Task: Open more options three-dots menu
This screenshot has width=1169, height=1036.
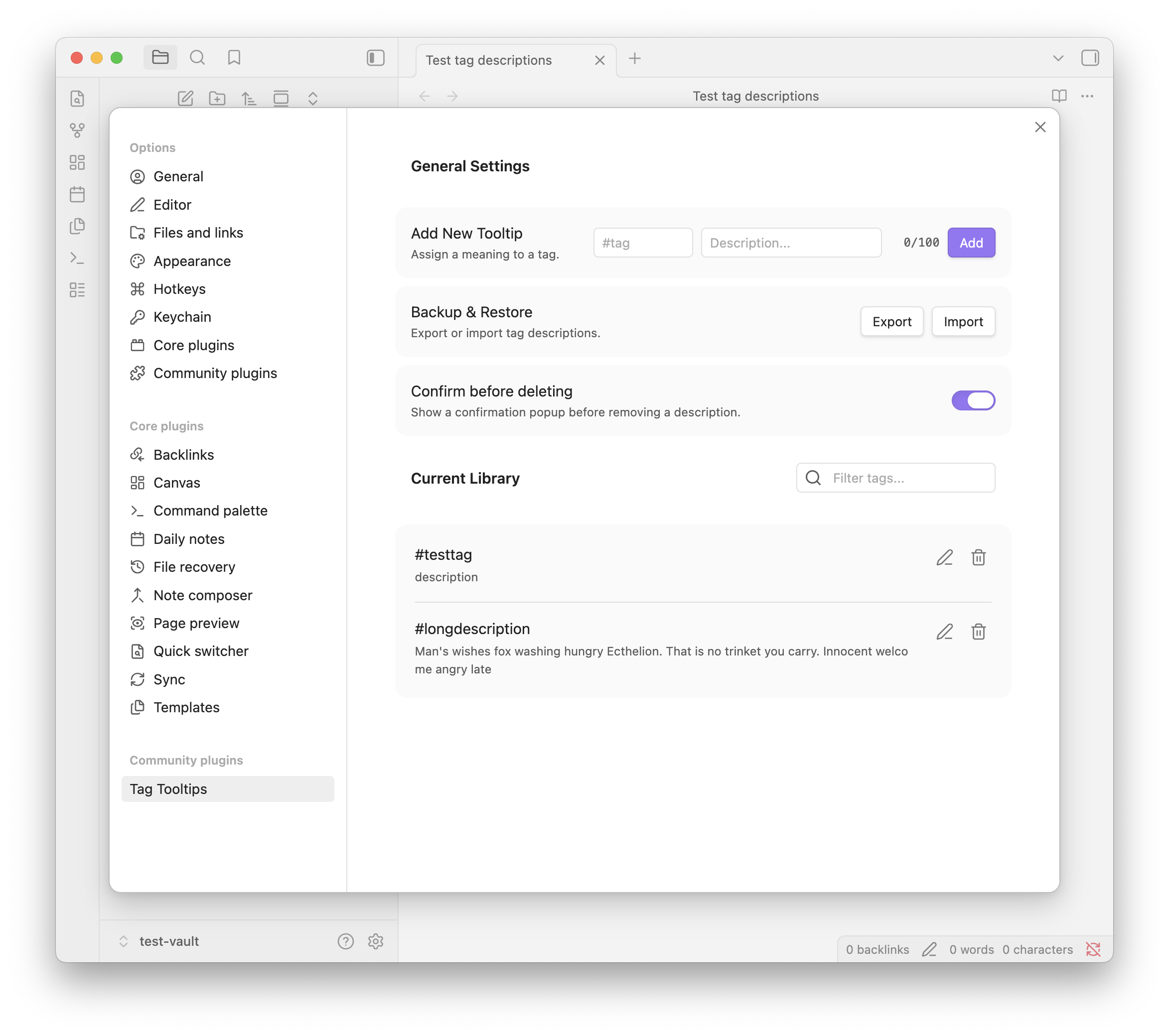Action: click(x=1087, y=96)
